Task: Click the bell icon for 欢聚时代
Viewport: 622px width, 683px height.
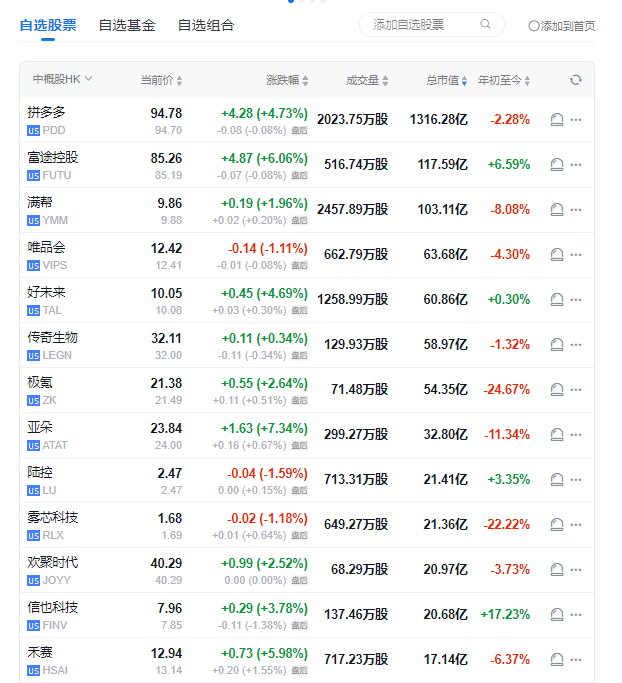Action: 557,570
